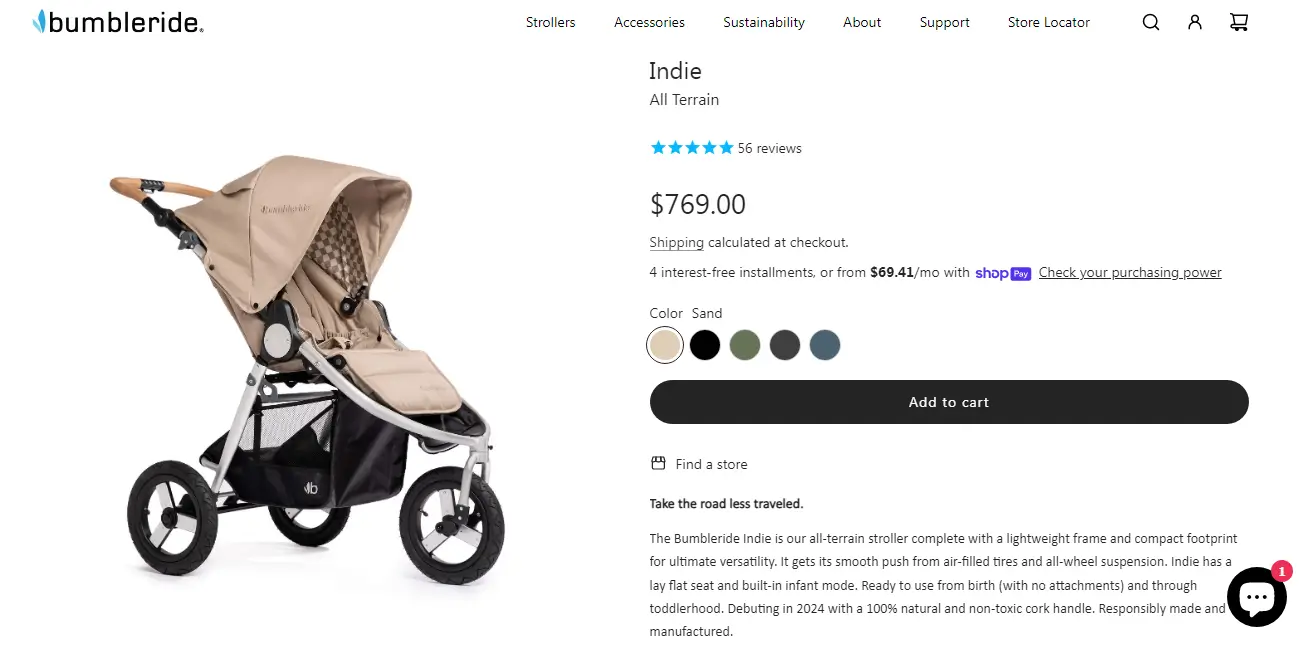Select the Sand color swatch

point(665,345)
